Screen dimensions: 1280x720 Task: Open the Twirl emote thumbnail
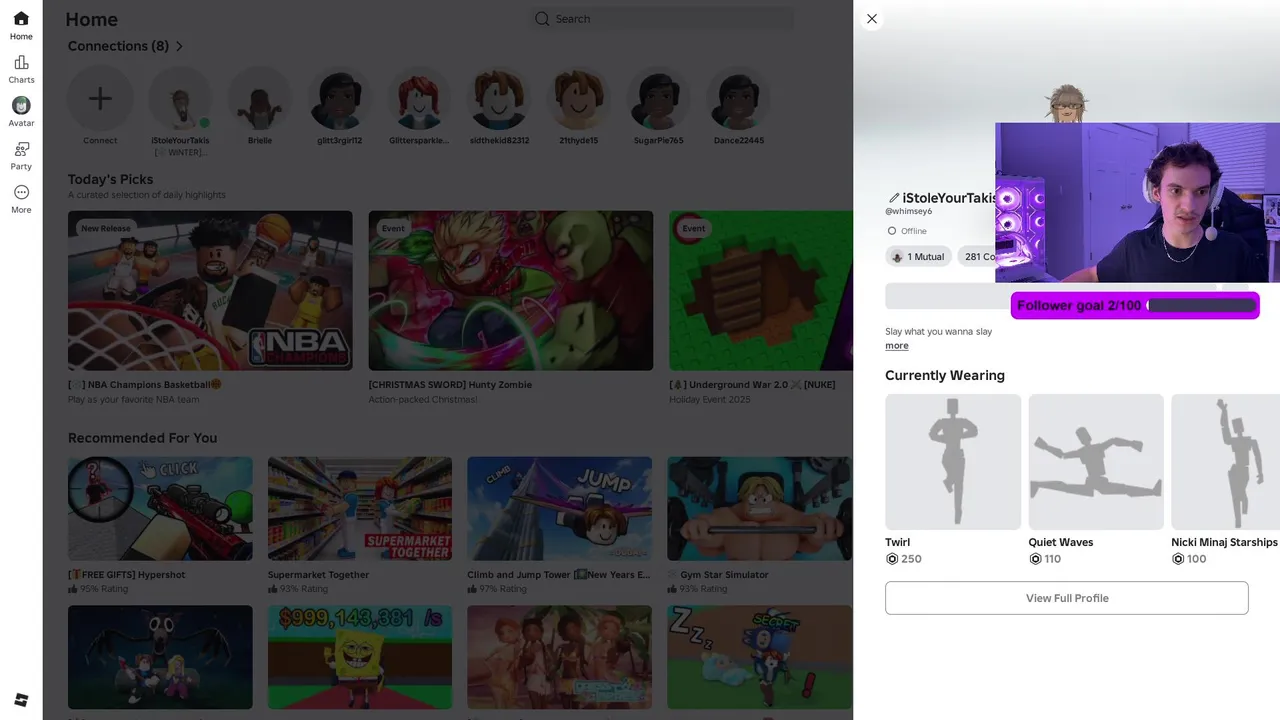pyautogui.click(x=953, y=462)
